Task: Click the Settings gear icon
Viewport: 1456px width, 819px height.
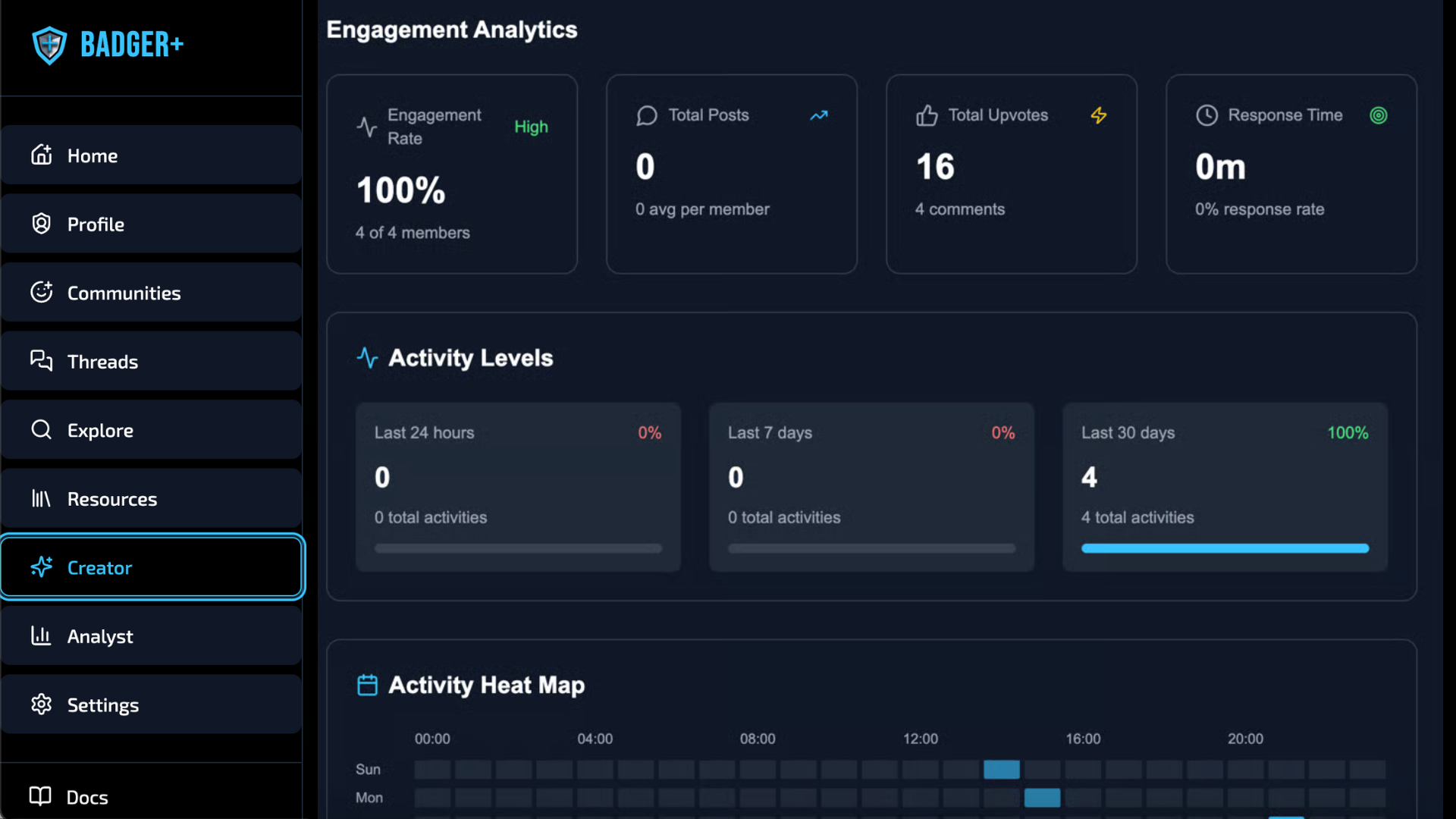Action: tap(42, 704)
